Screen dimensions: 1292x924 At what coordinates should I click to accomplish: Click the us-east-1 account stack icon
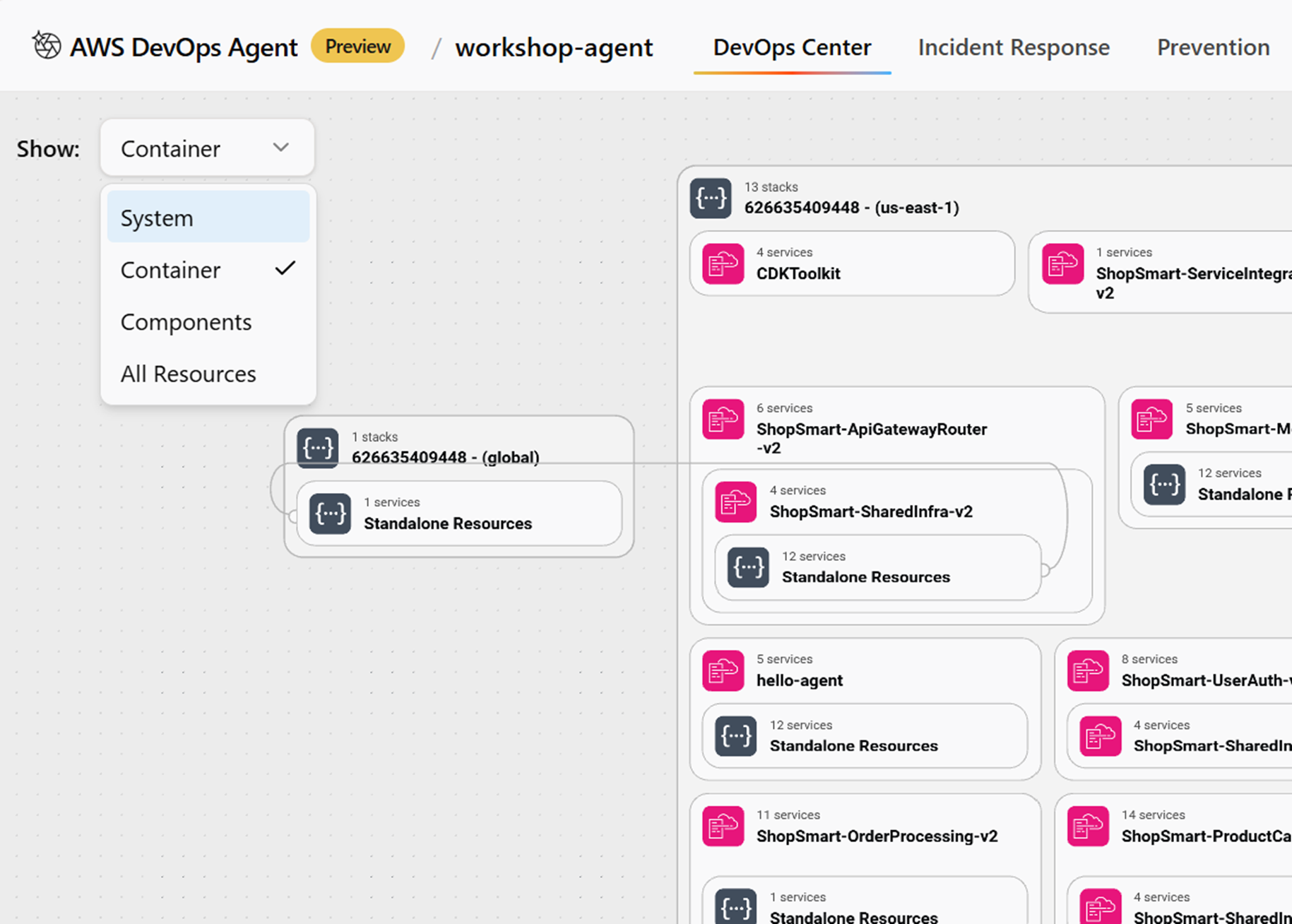tap(711, 198)
